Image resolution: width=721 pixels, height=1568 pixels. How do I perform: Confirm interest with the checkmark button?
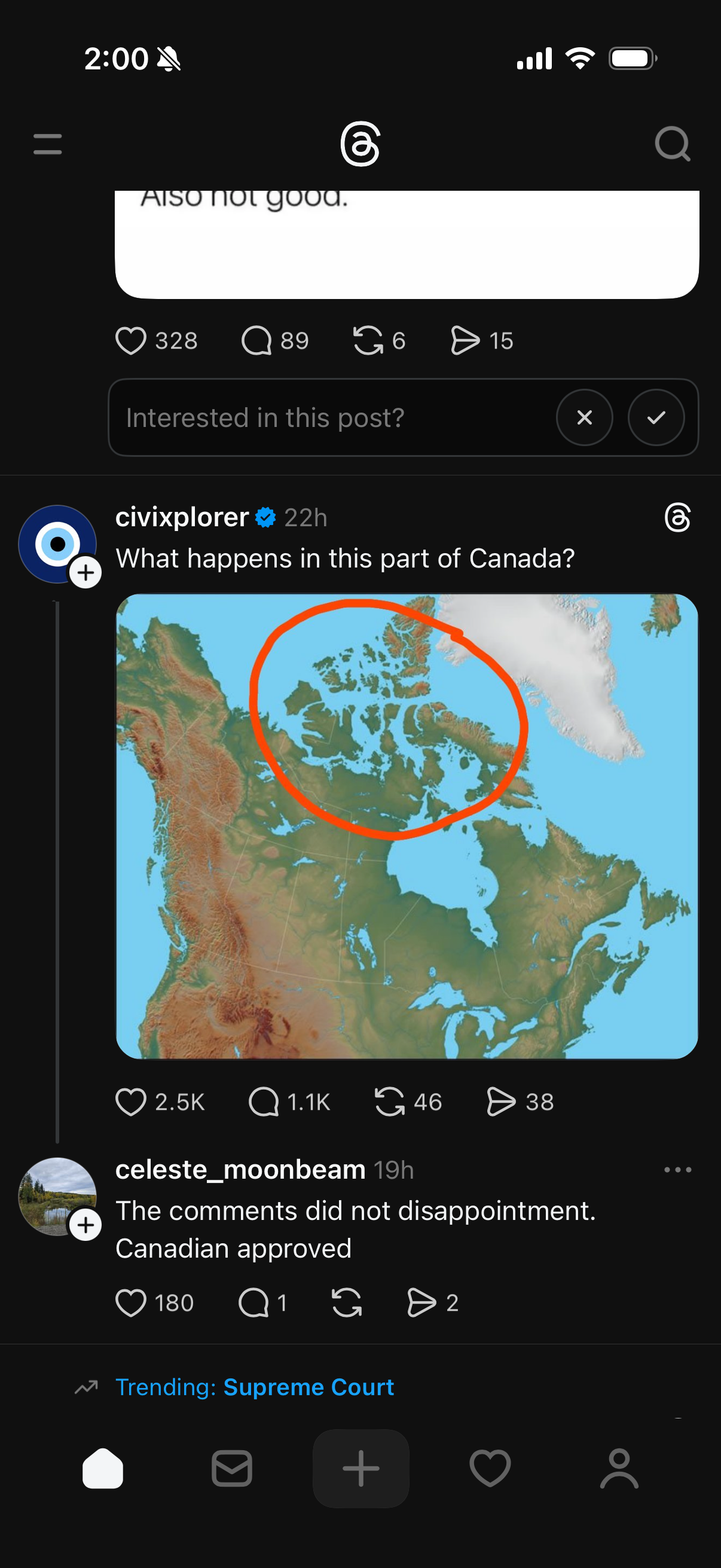pos(656,417)
